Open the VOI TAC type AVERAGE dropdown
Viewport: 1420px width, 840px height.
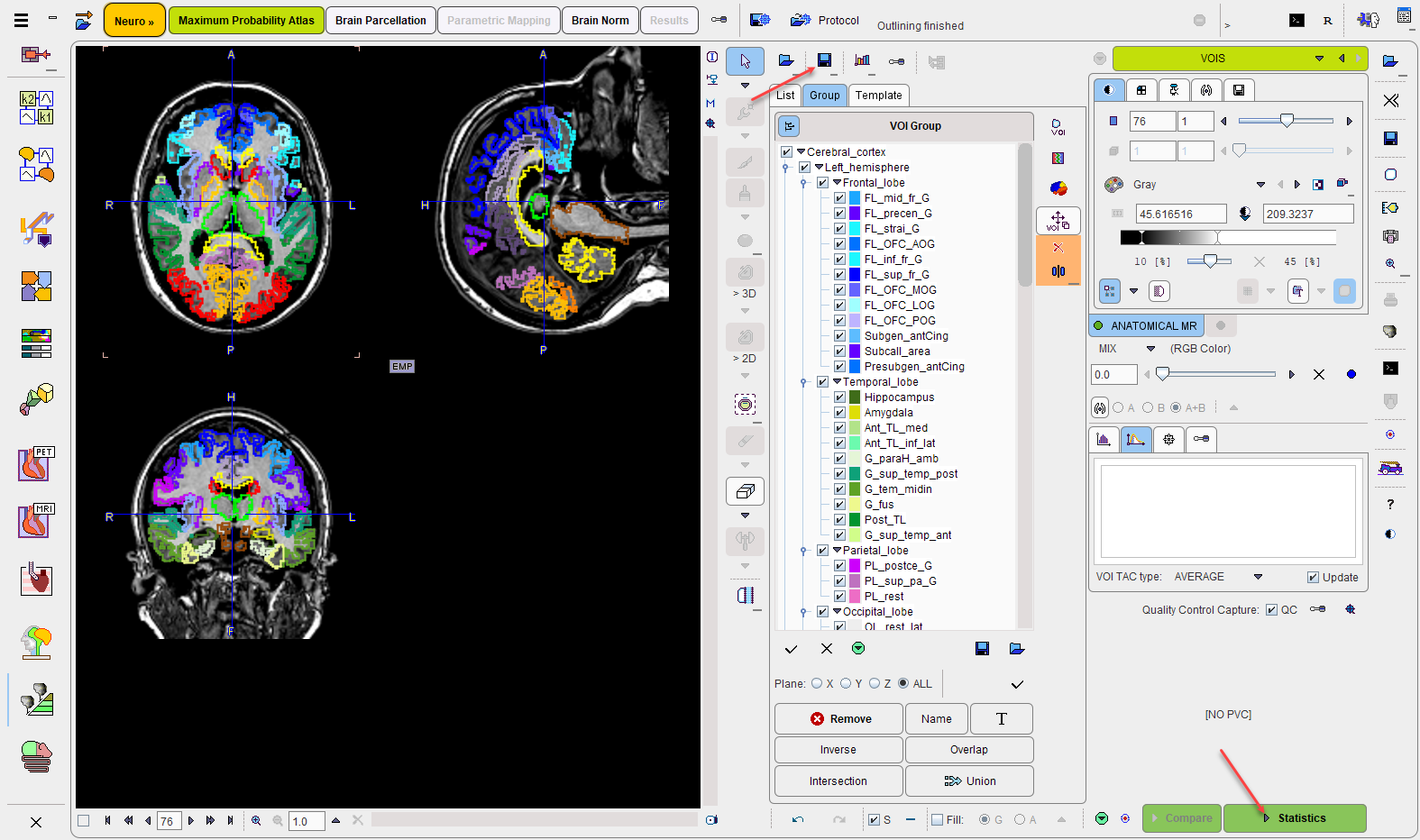click(x=1258, y=577)
